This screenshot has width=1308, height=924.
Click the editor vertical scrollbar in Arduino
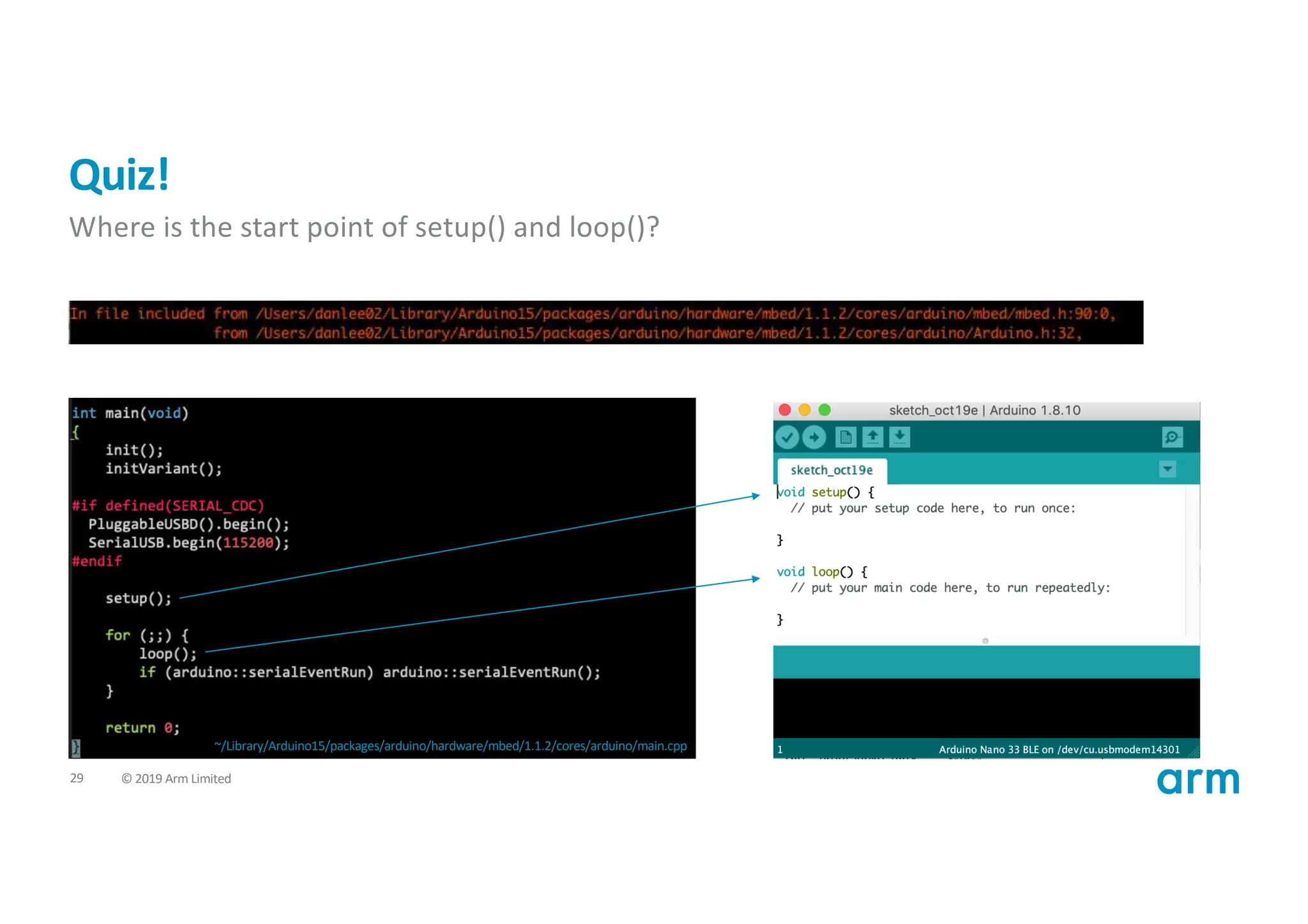(1192, 560)
